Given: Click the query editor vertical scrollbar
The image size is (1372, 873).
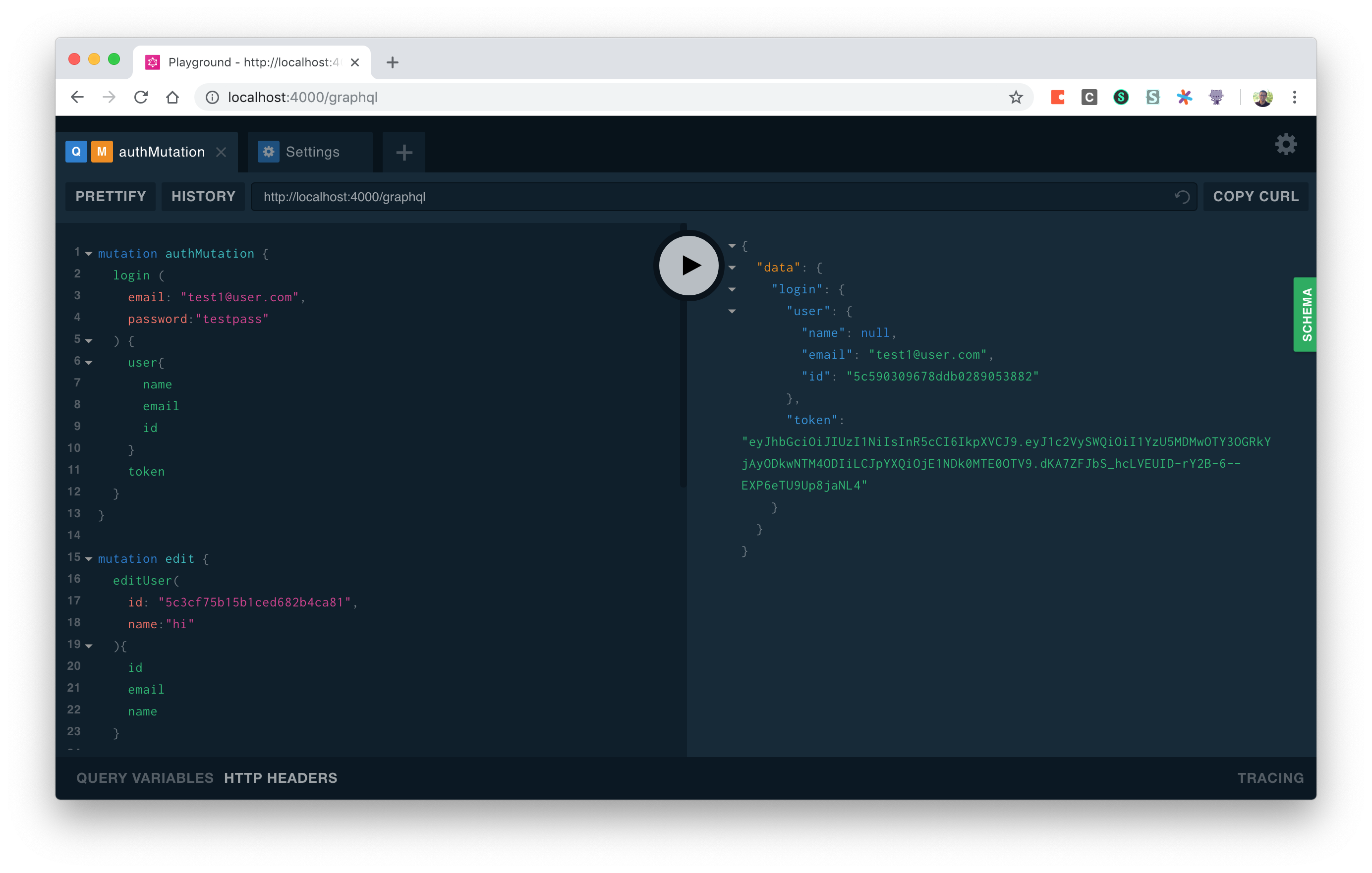Looking at the screenshot, I should point(683,356).
